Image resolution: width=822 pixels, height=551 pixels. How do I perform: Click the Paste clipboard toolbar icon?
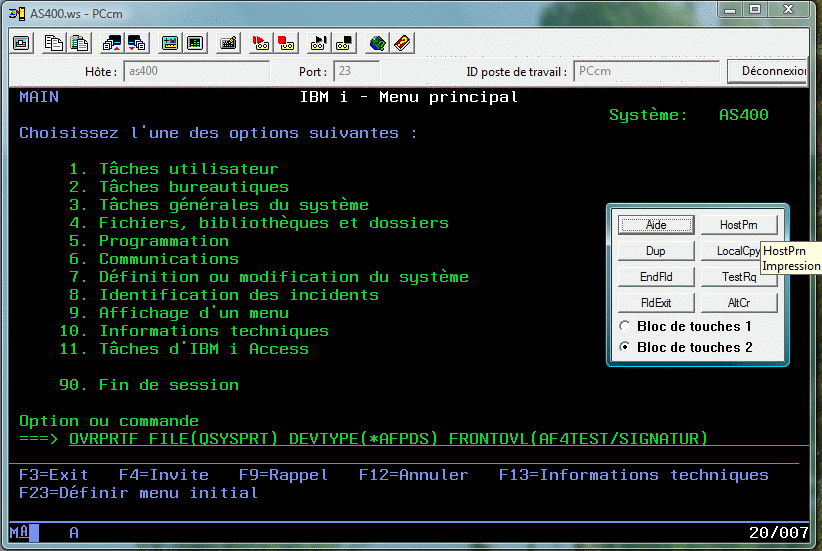[x=79, y=43]
